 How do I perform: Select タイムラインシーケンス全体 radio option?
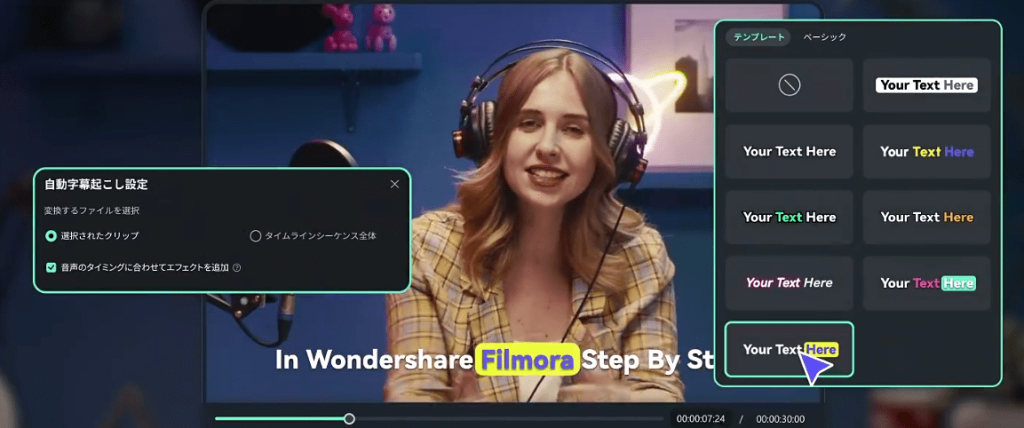pos(255,236)
